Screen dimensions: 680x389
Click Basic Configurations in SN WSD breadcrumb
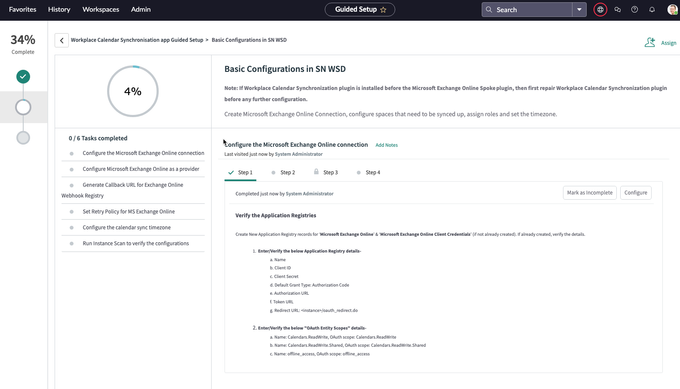tap(249, 40)
